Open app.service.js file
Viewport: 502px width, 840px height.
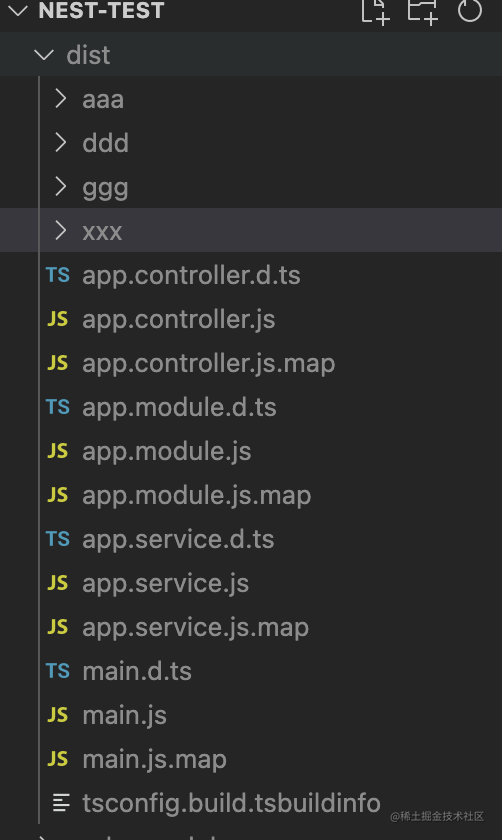[251, 582]
